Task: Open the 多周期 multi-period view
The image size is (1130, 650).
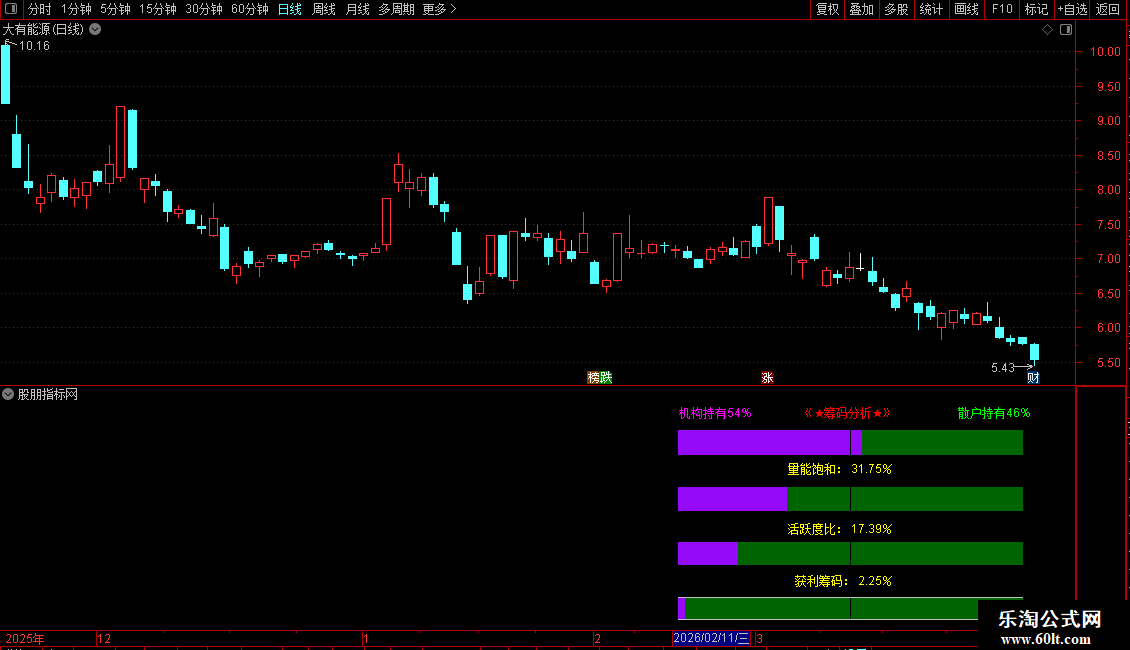Action: point(396,9)
